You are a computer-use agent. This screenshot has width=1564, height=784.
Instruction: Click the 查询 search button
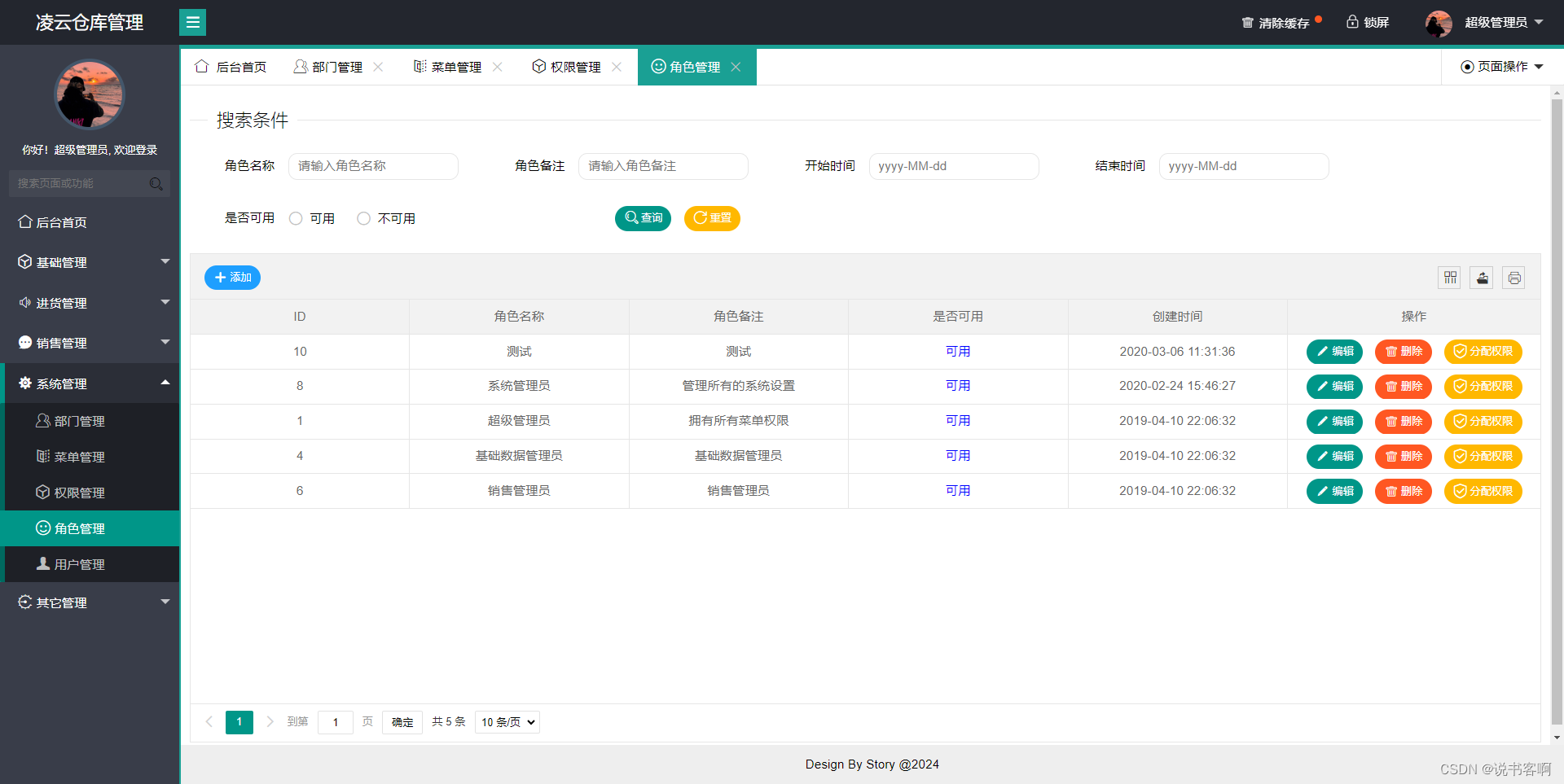(643, 218)
